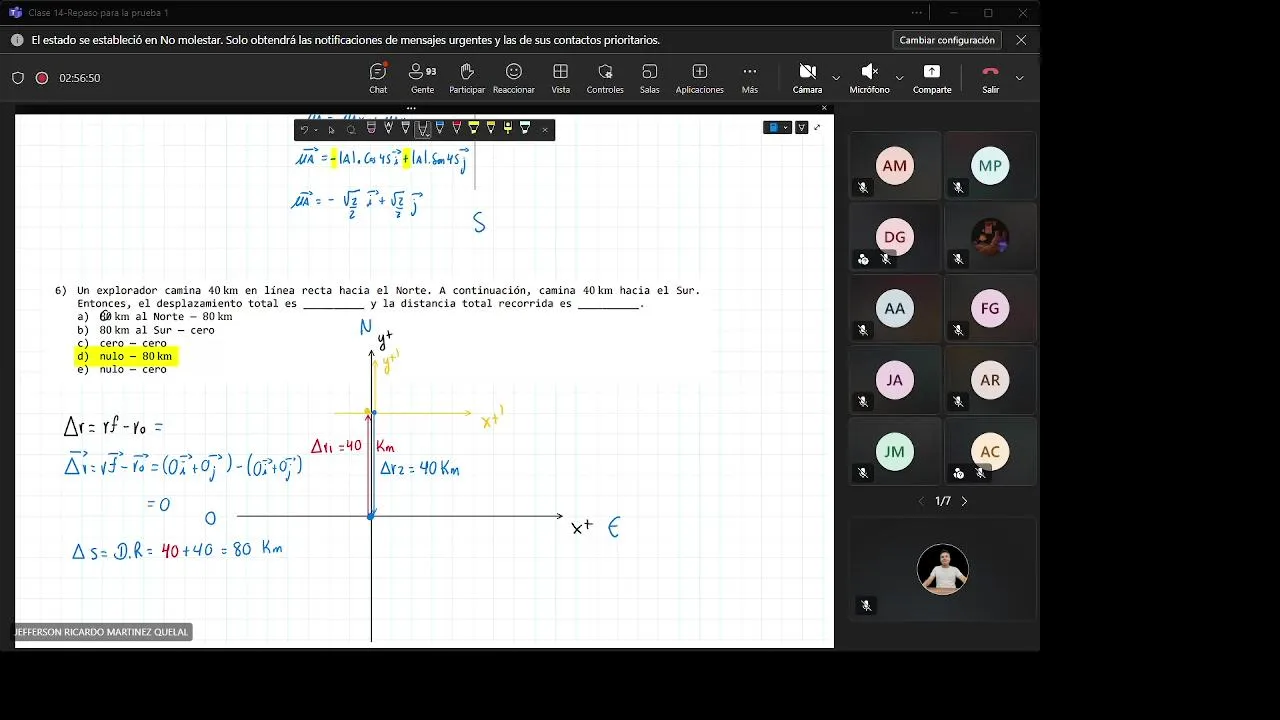Viewport: 1280px width, 720px height.
Task: Close the shared content X button
Action: (824, 108)
